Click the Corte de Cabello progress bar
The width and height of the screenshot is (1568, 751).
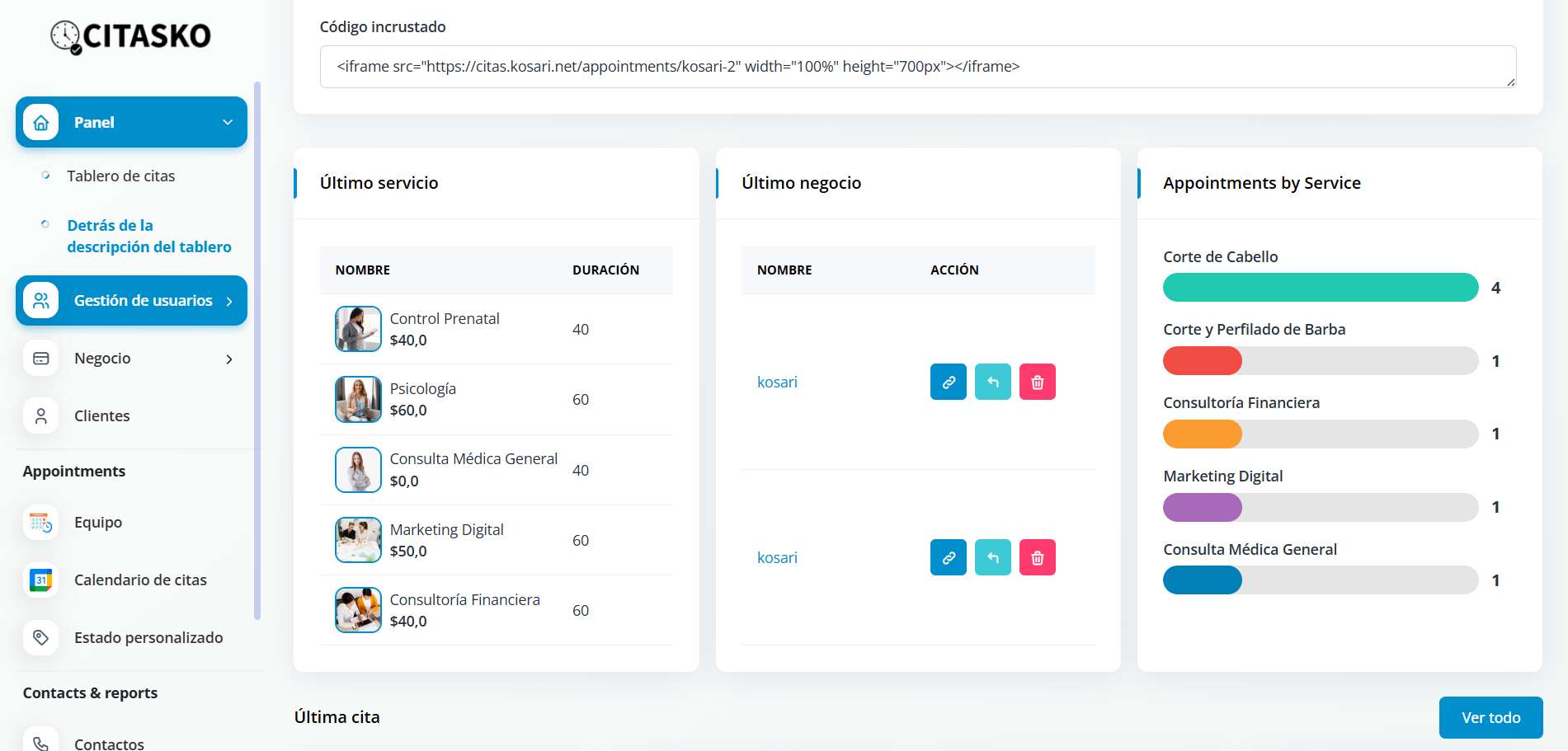tap(1320, 287)
